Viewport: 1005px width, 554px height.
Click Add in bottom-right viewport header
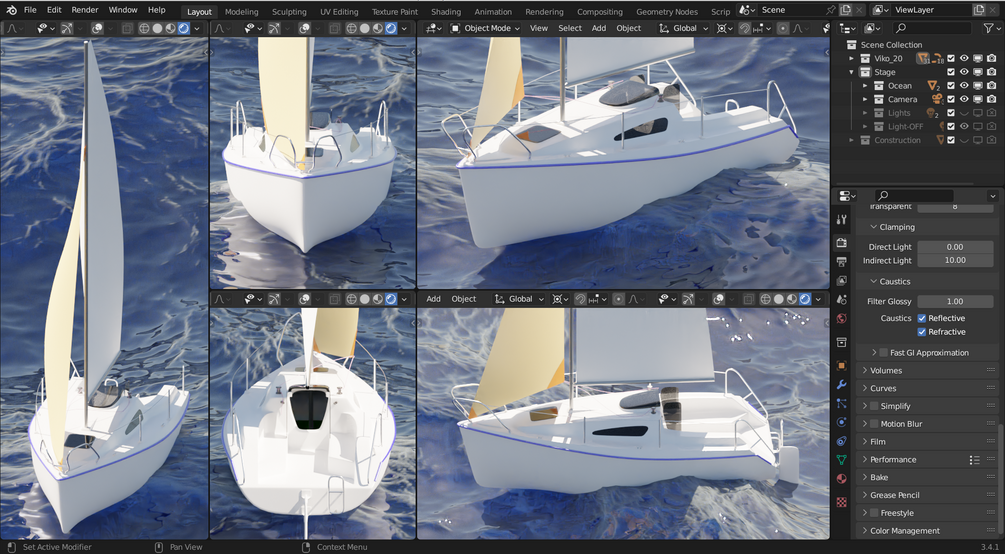(x=433, y=299)
